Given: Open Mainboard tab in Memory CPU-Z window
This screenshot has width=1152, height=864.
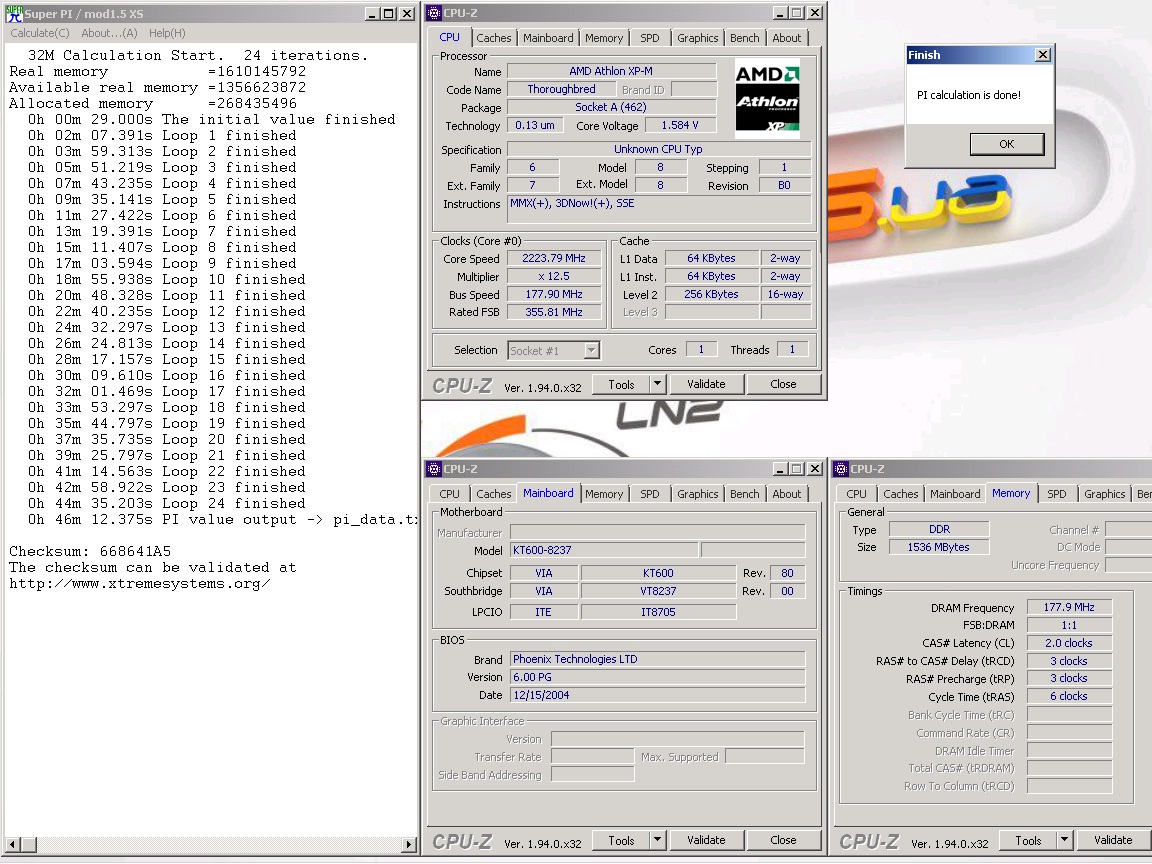Looking at the screenshot, I should point(955,494).
